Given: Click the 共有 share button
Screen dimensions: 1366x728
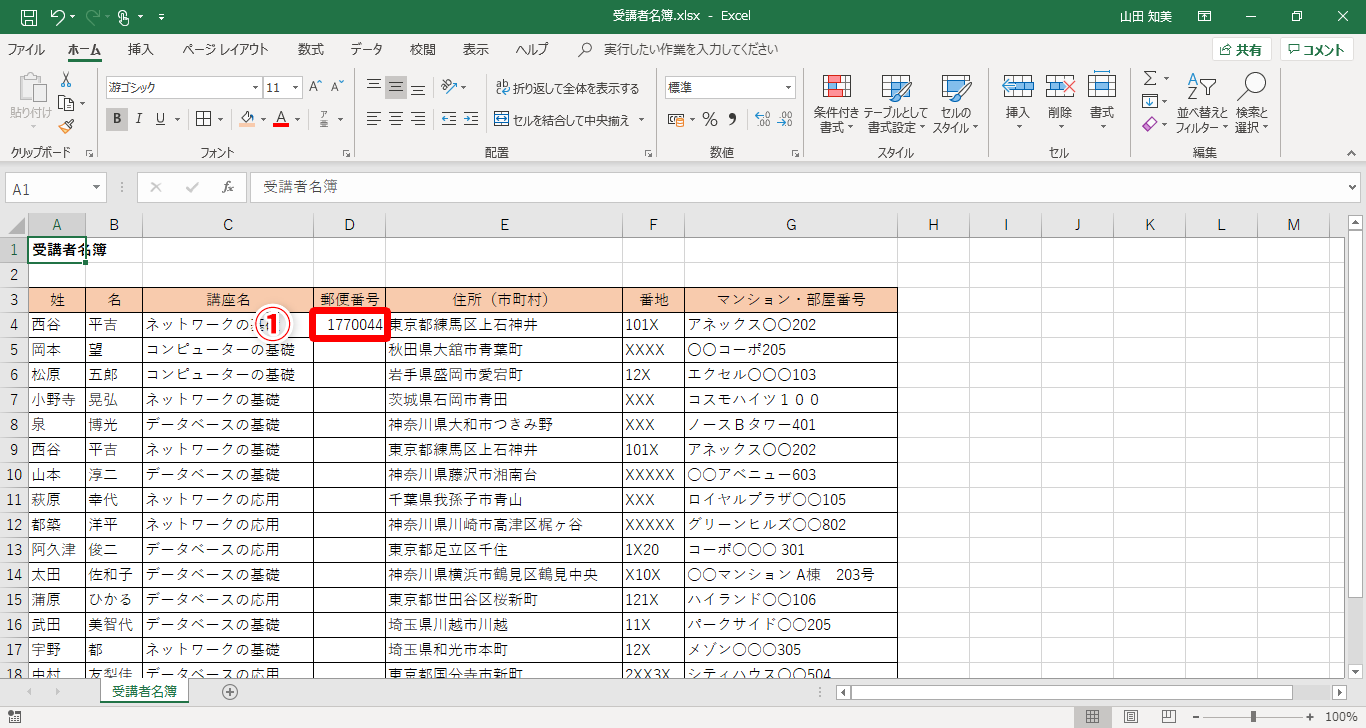Looking at the screenshot, I should (1242, 50).
